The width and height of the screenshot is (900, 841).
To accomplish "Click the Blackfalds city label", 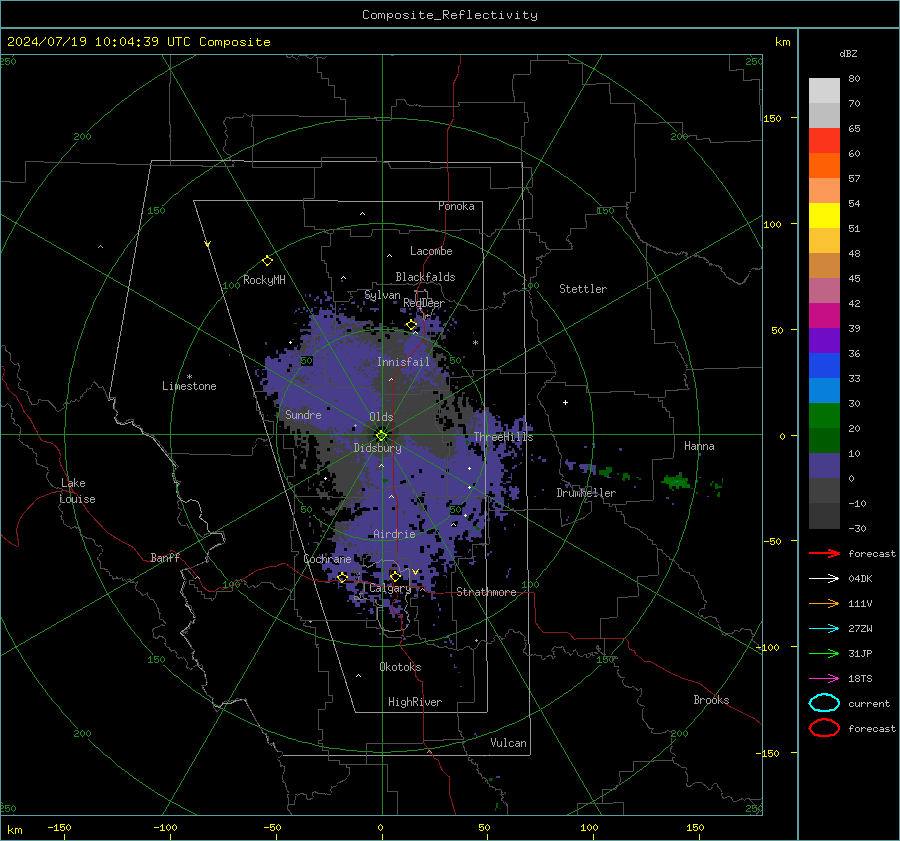I will point(425,277).
